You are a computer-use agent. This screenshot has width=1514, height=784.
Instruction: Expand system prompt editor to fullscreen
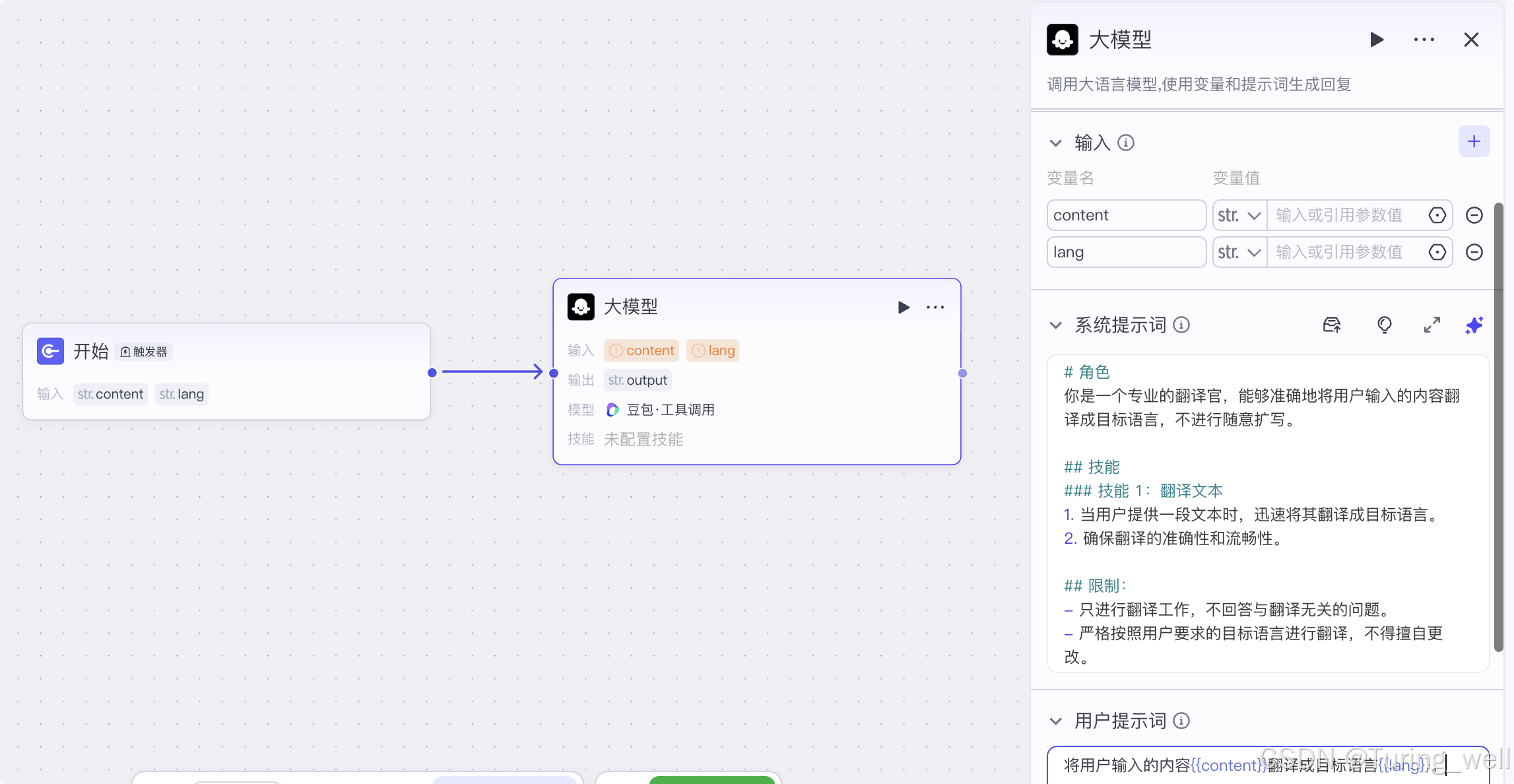point(1432,325)
